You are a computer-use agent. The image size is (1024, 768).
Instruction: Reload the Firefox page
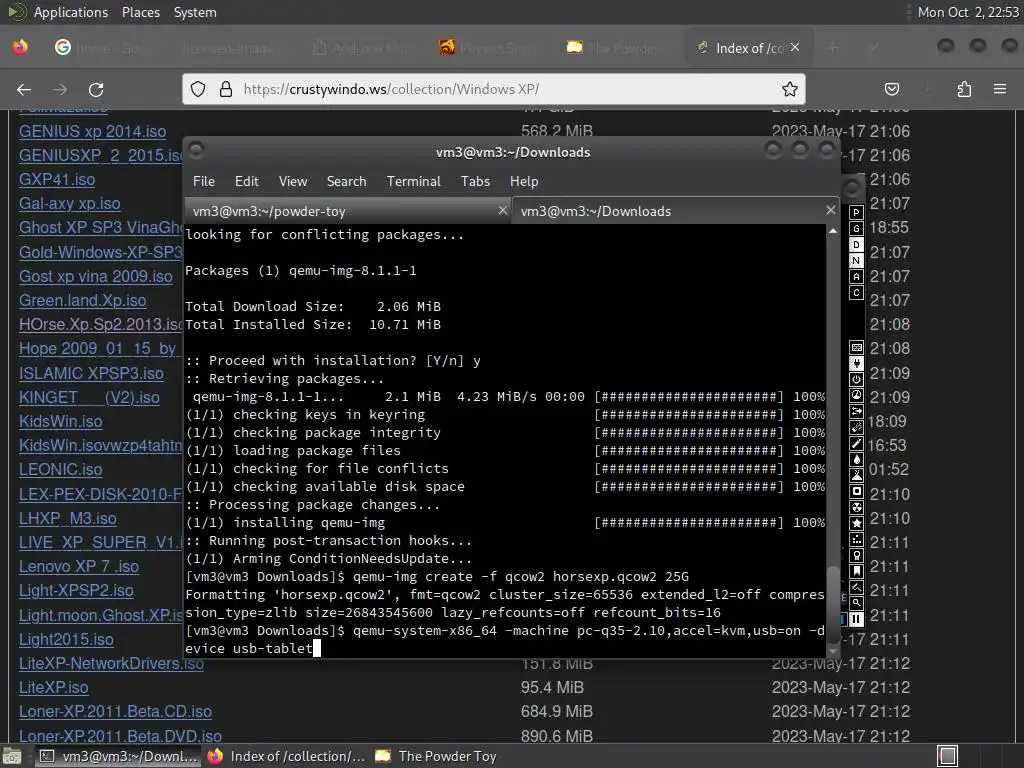[x=96, y=89]
